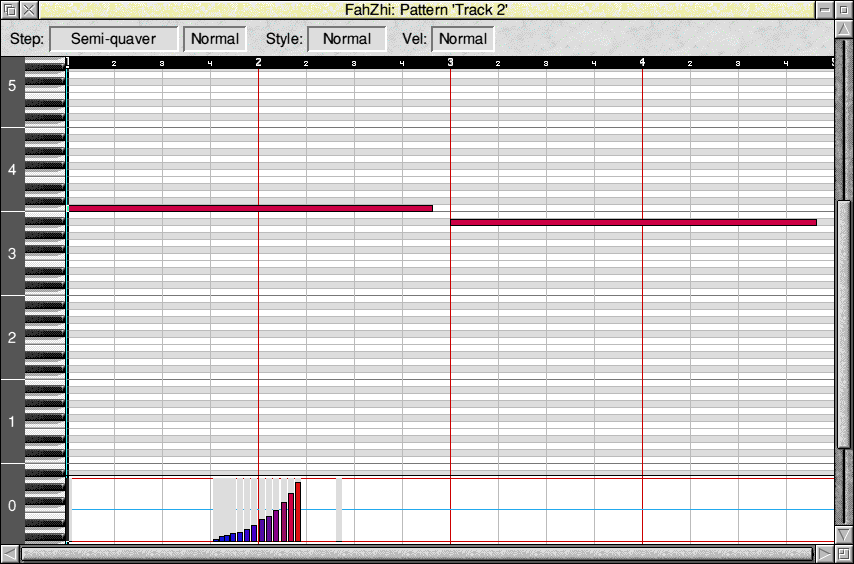This screenshot has width=854, height=564.
Task: Click the horizontal scroll right arrow
Action: click(823, 554)
